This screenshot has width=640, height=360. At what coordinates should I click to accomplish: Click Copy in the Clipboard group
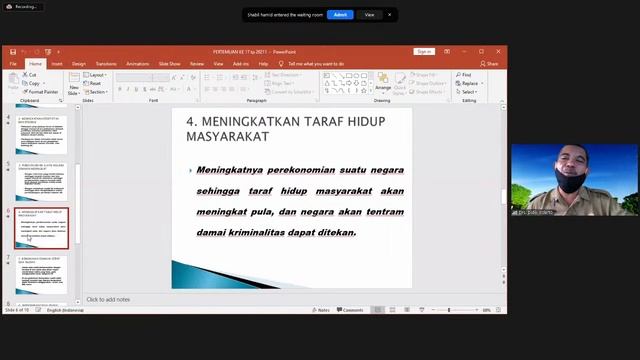tap(31, 83)
